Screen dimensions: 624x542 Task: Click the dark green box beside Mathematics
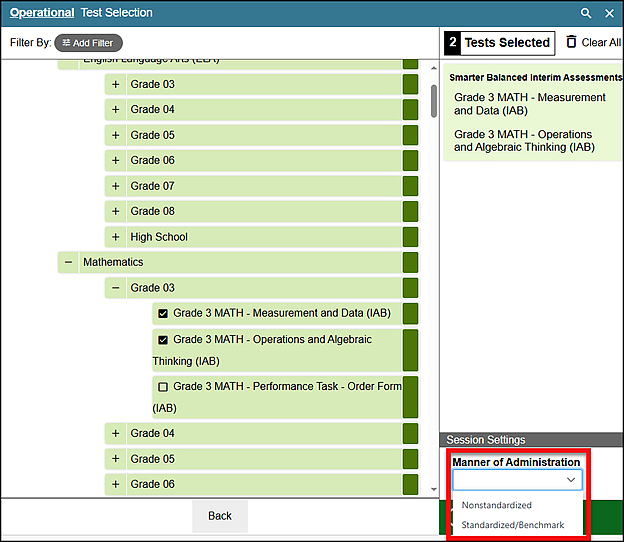(410, 262)
